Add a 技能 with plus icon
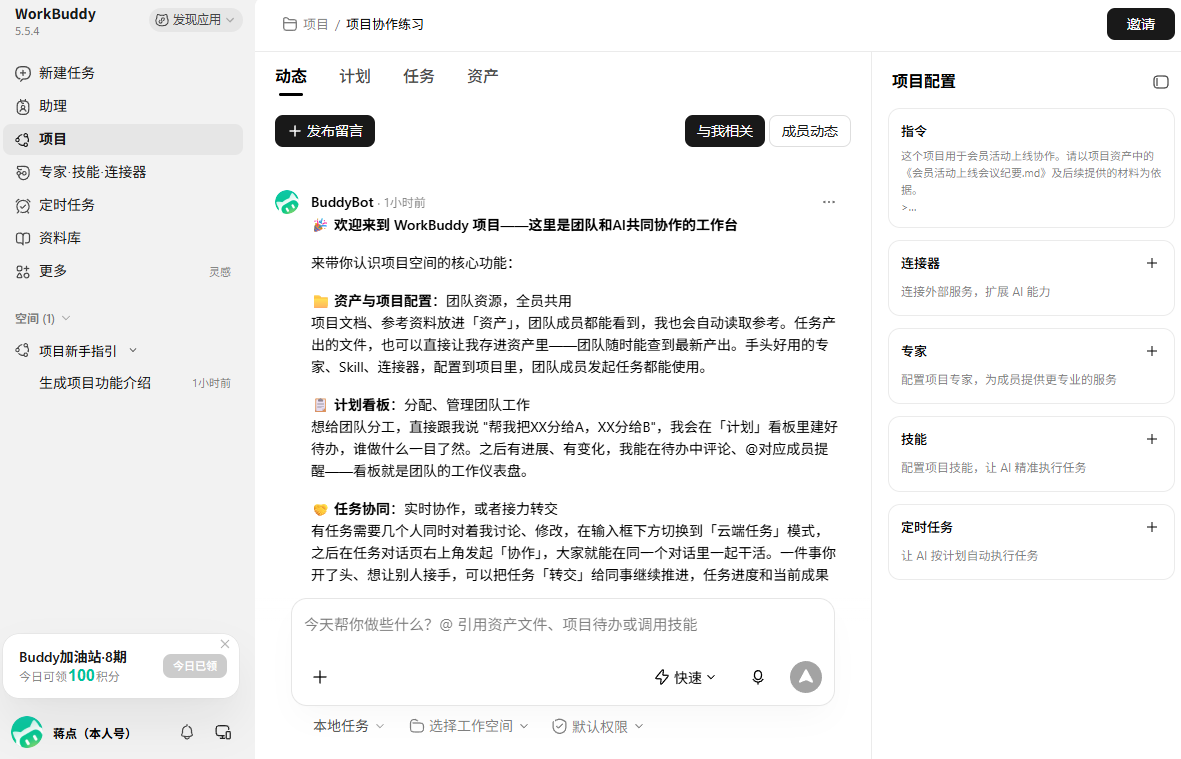1181x759 pixels. pyautogui.click(x=1152, y=439)
